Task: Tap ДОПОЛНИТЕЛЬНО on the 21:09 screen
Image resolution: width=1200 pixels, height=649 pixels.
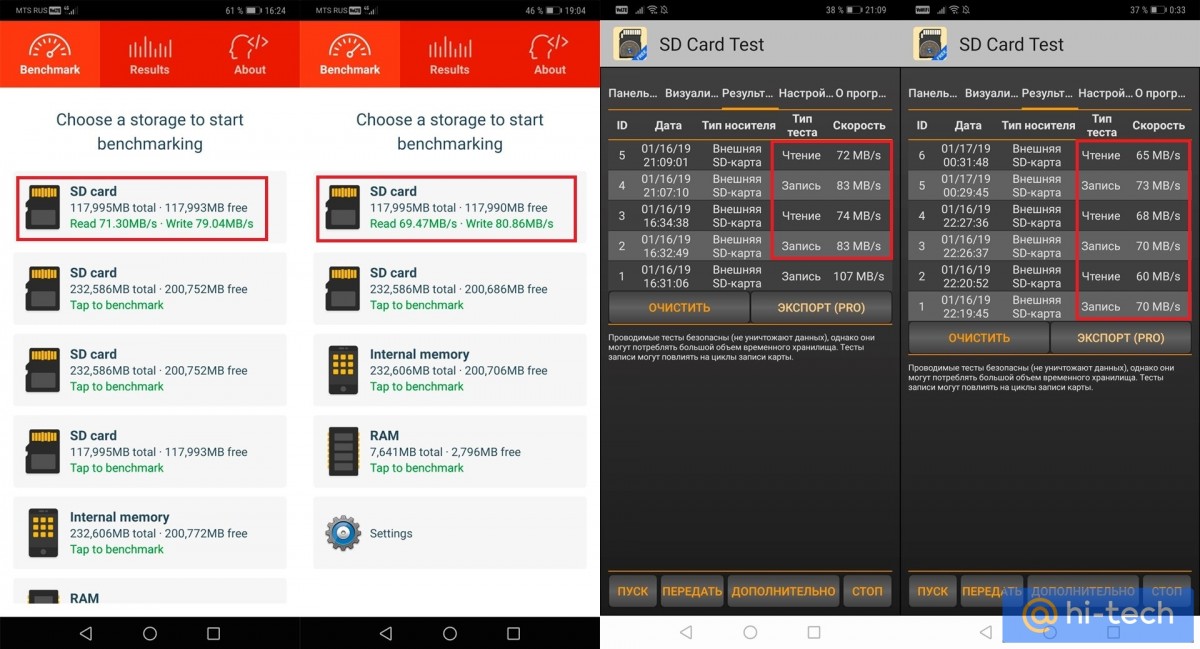Action: (x=783, y=591)
